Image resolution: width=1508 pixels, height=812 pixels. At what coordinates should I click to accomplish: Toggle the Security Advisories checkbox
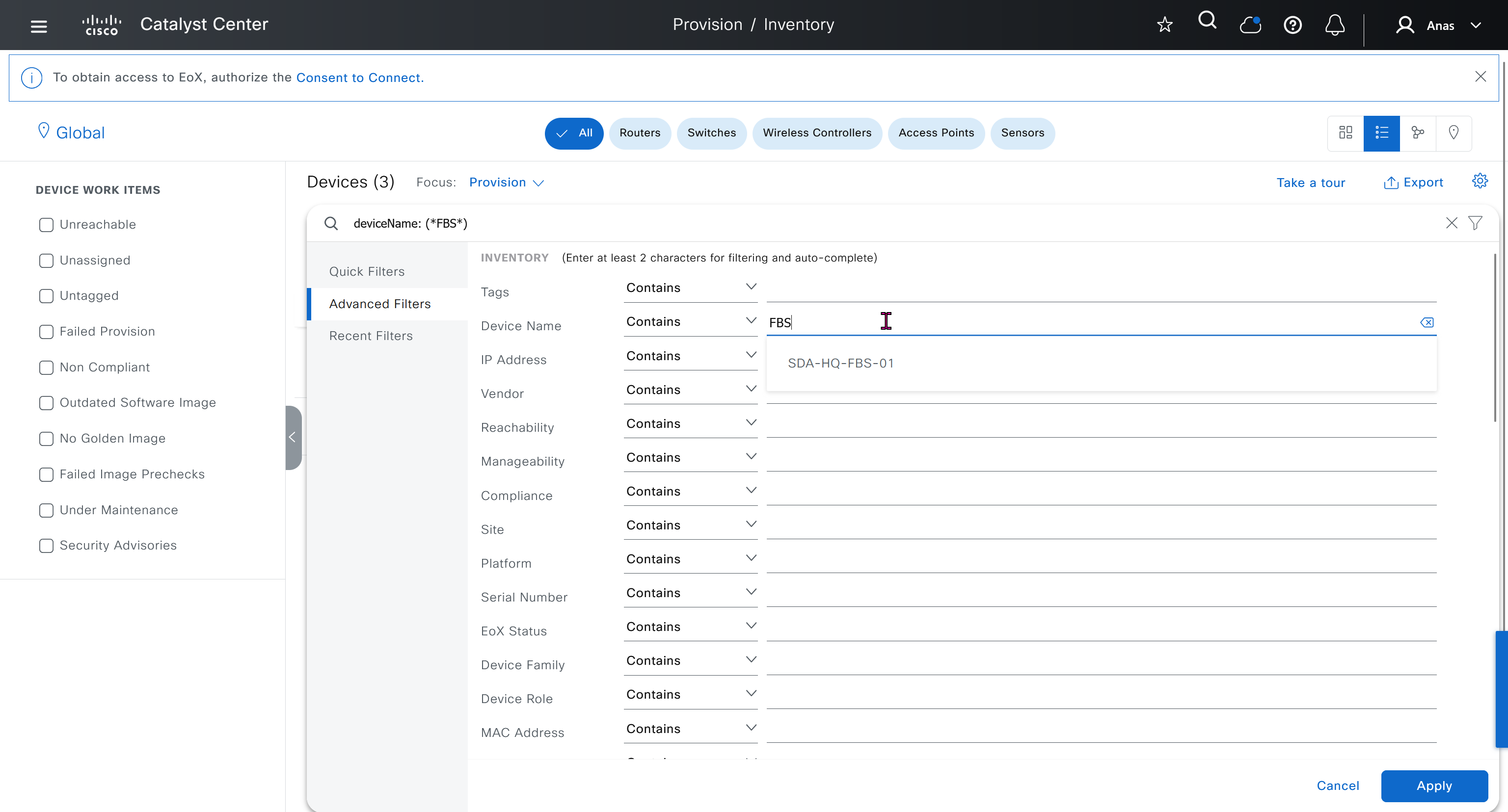point(46,545)
